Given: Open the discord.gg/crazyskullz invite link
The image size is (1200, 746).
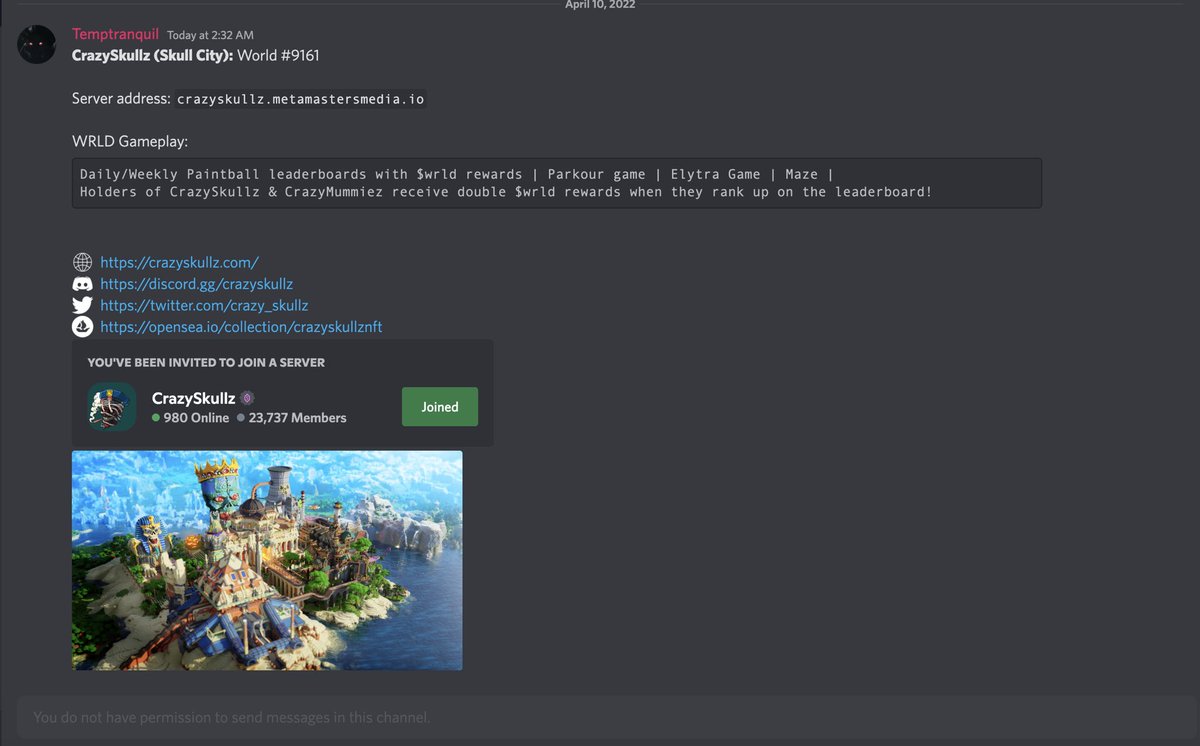Looking at the screenshot, I should coord(197,284).
